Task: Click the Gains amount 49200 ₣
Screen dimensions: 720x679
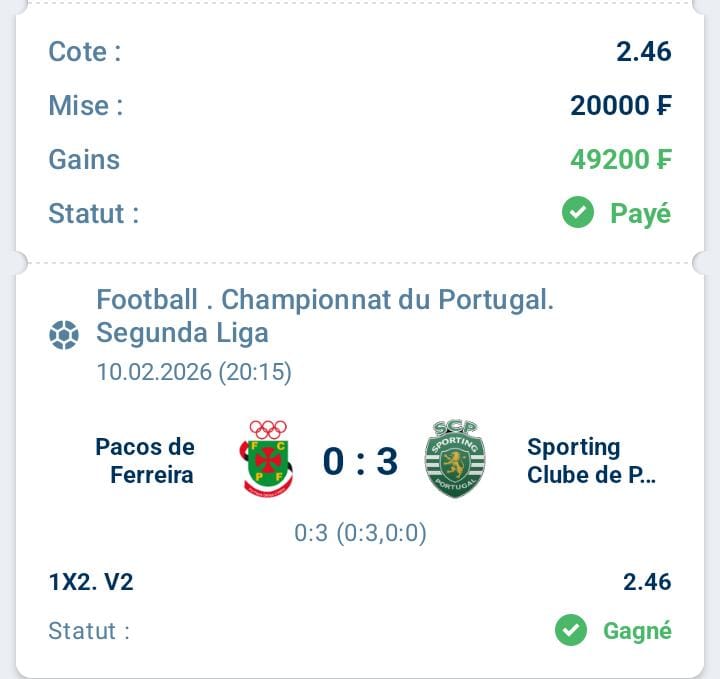Action: tap(620, 159)
